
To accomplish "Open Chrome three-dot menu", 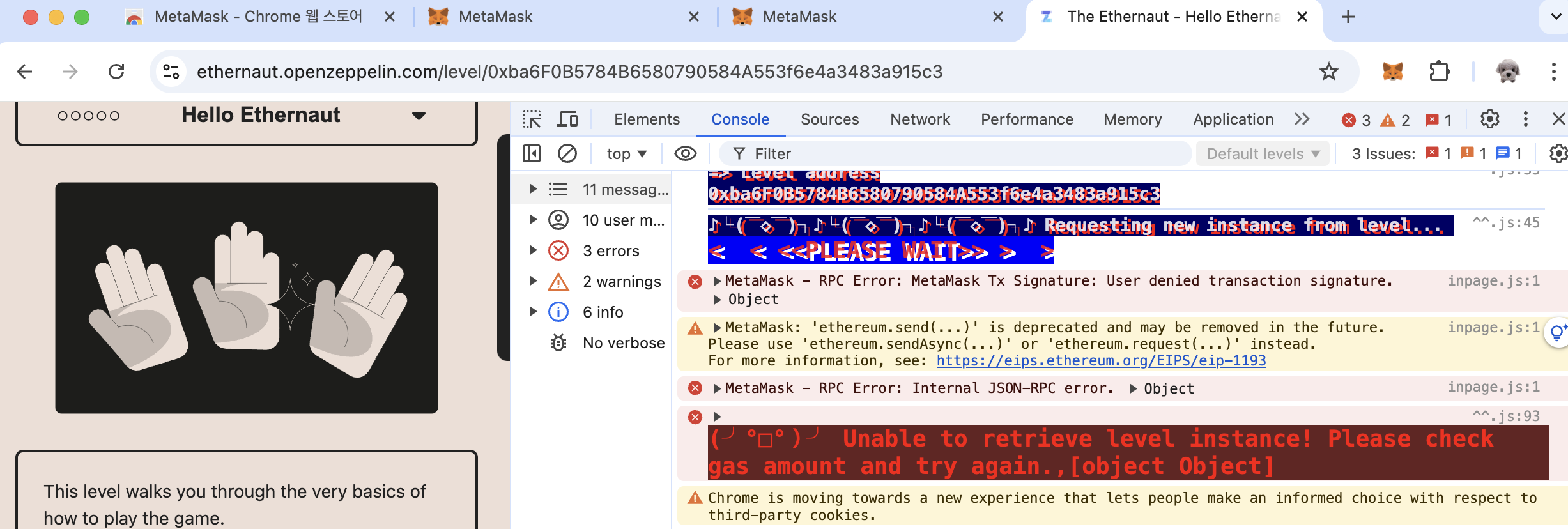I will tap(1553, 72).
